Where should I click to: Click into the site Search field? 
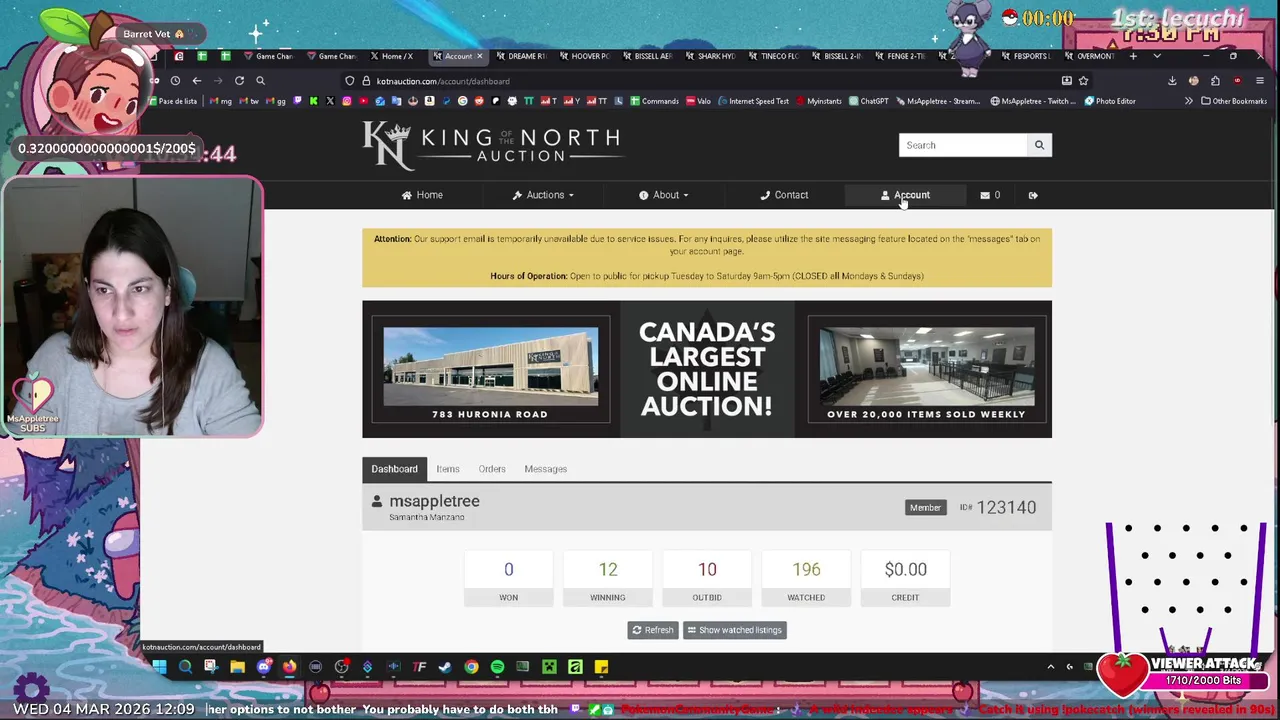pyautogui.click(x=962, y=145)
